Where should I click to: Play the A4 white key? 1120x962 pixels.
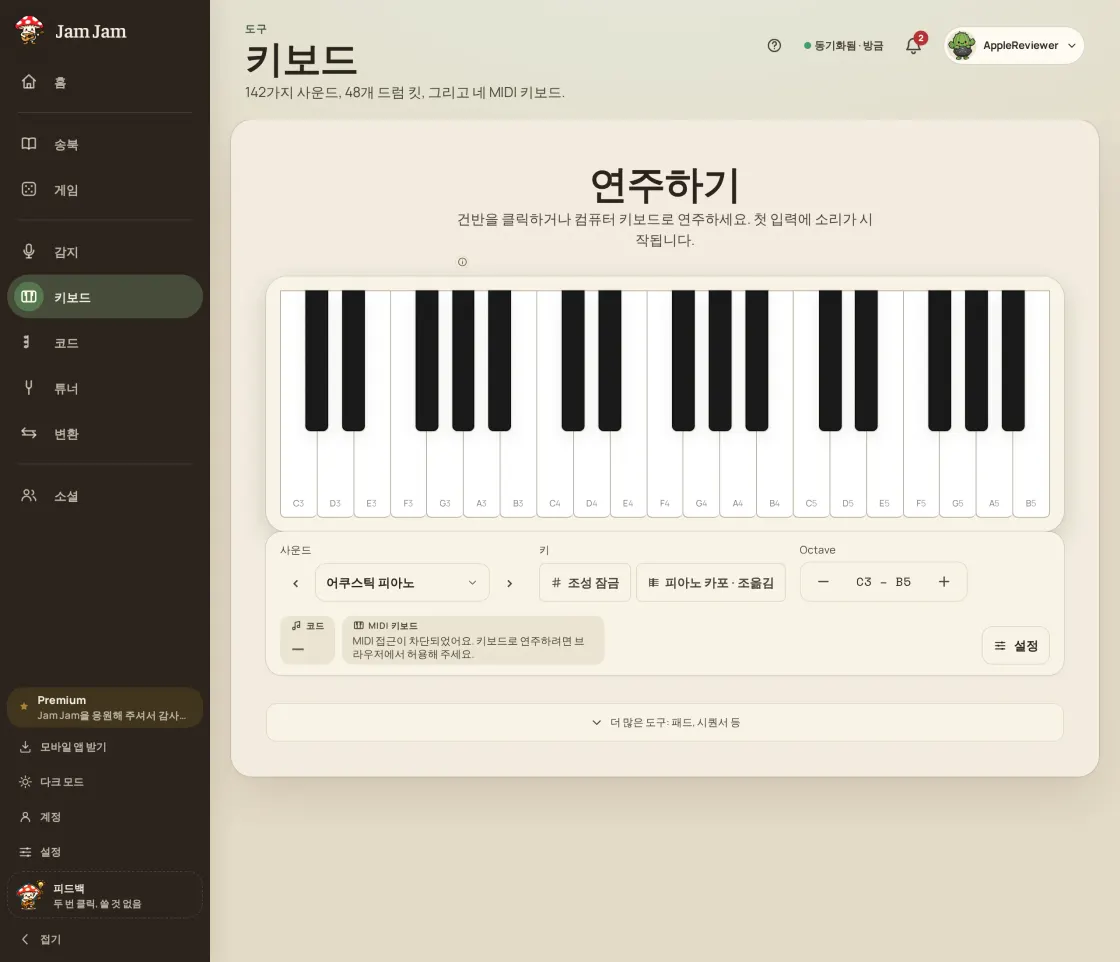click(738, 475)
